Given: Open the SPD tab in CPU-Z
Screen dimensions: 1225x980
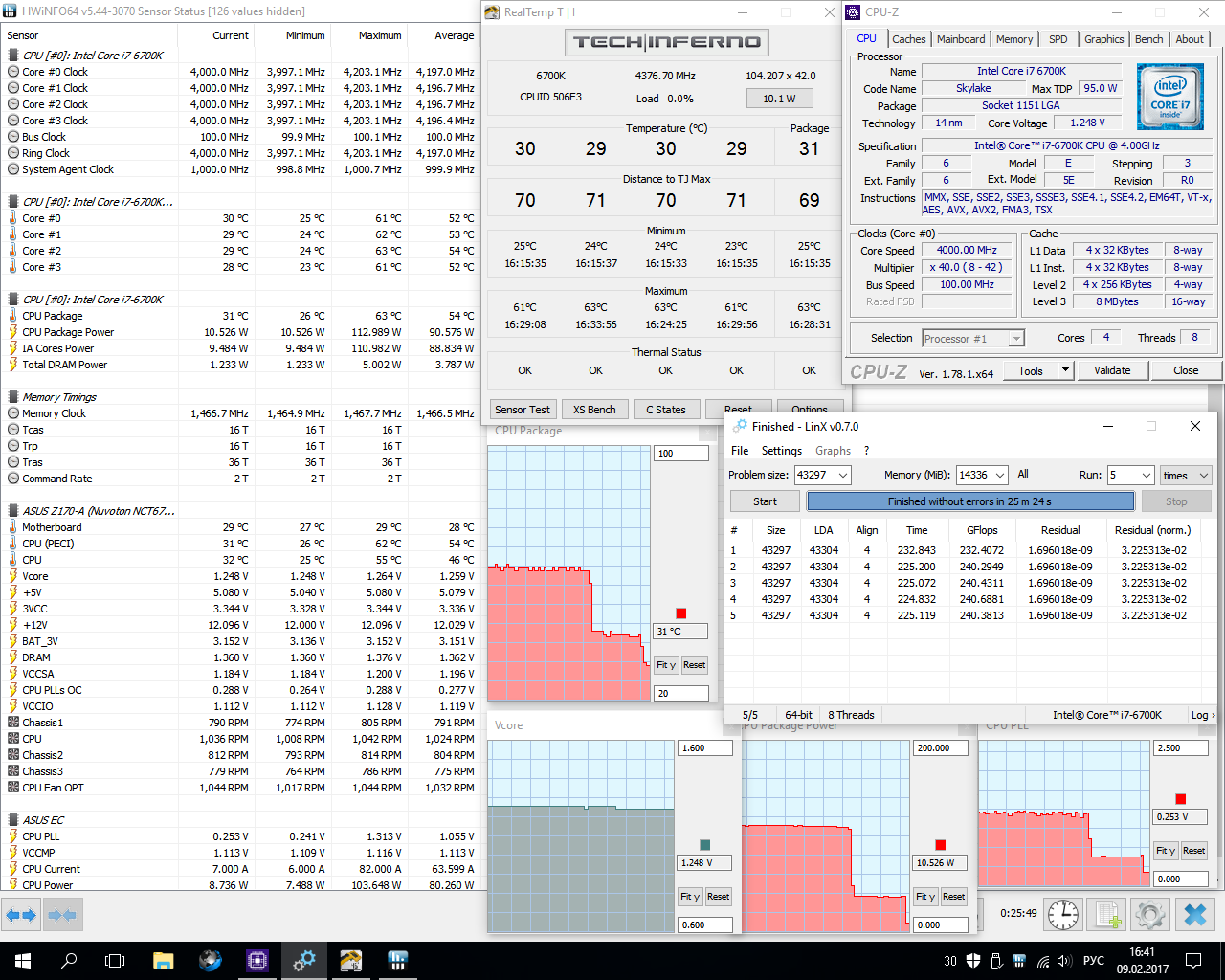Looking at the screenshot, I should click(1058, 39).
